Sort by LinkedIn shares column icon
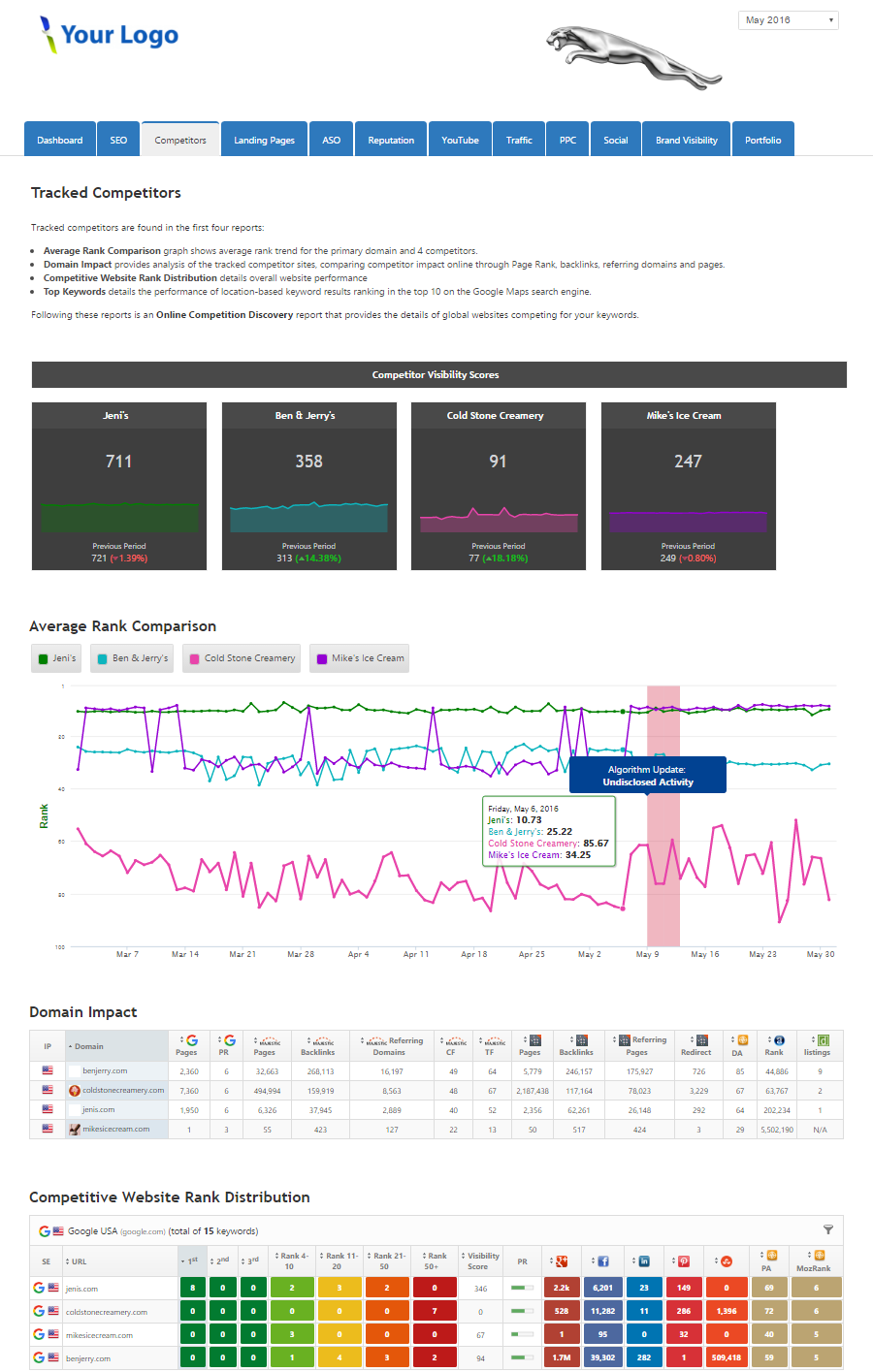 tap(643, 1260)
